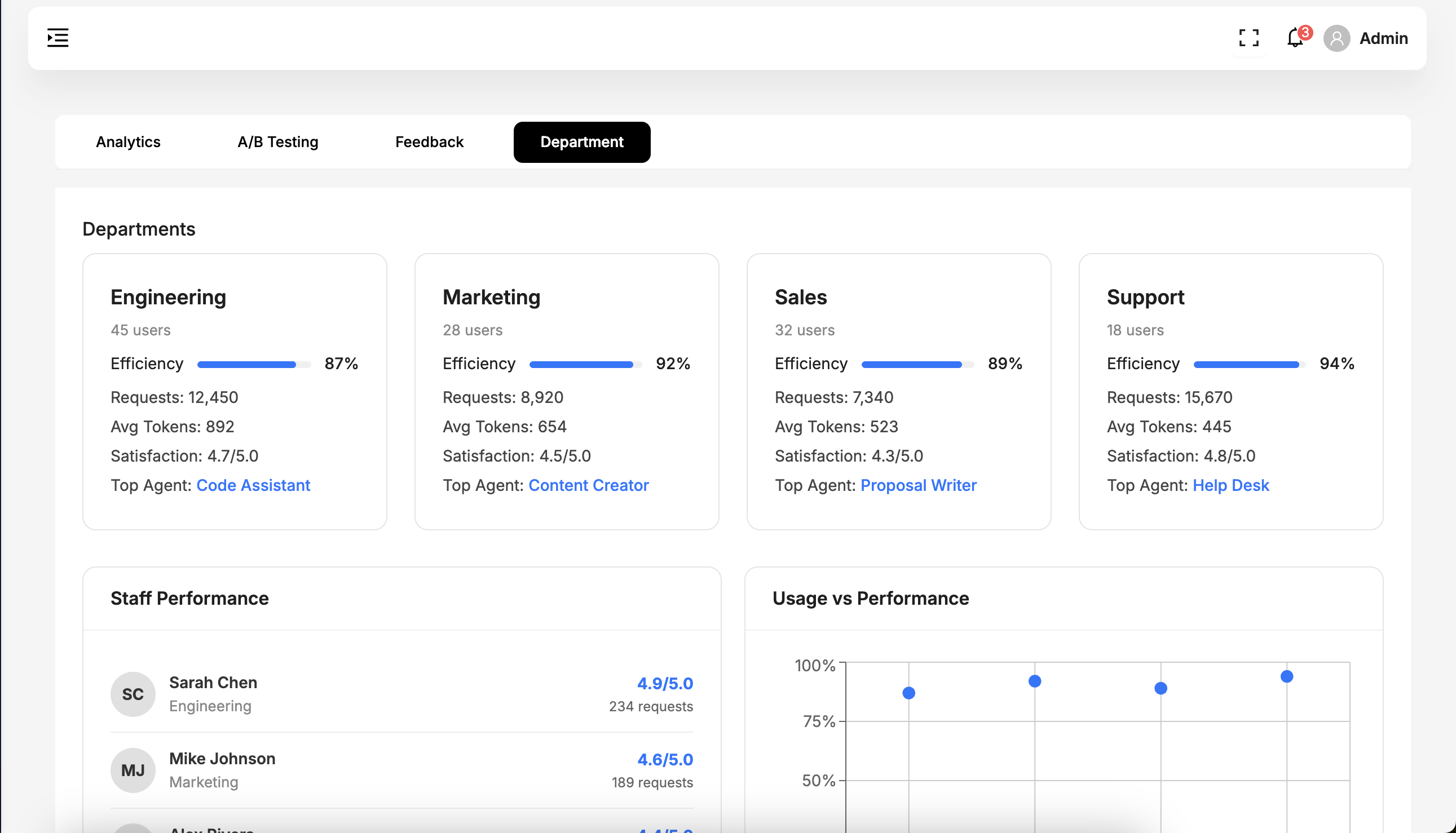The height and width of the screenshot is (833, 1456).
Task: Click the rightmost scatter chart data point
Action: (1287, 677)
